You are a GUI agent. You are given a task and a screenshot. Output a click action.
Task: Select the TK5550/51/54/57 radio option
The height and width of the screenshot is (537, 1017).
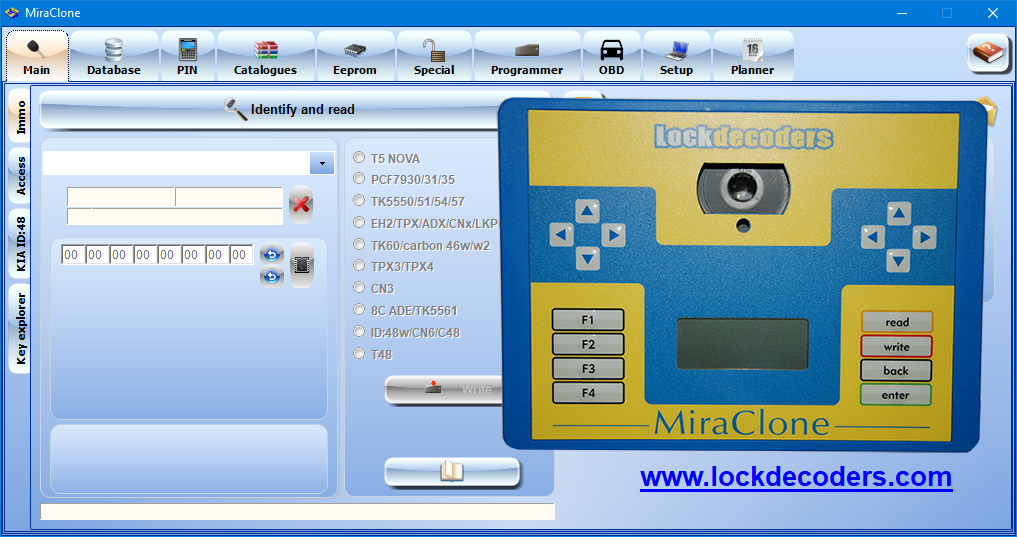359,201
